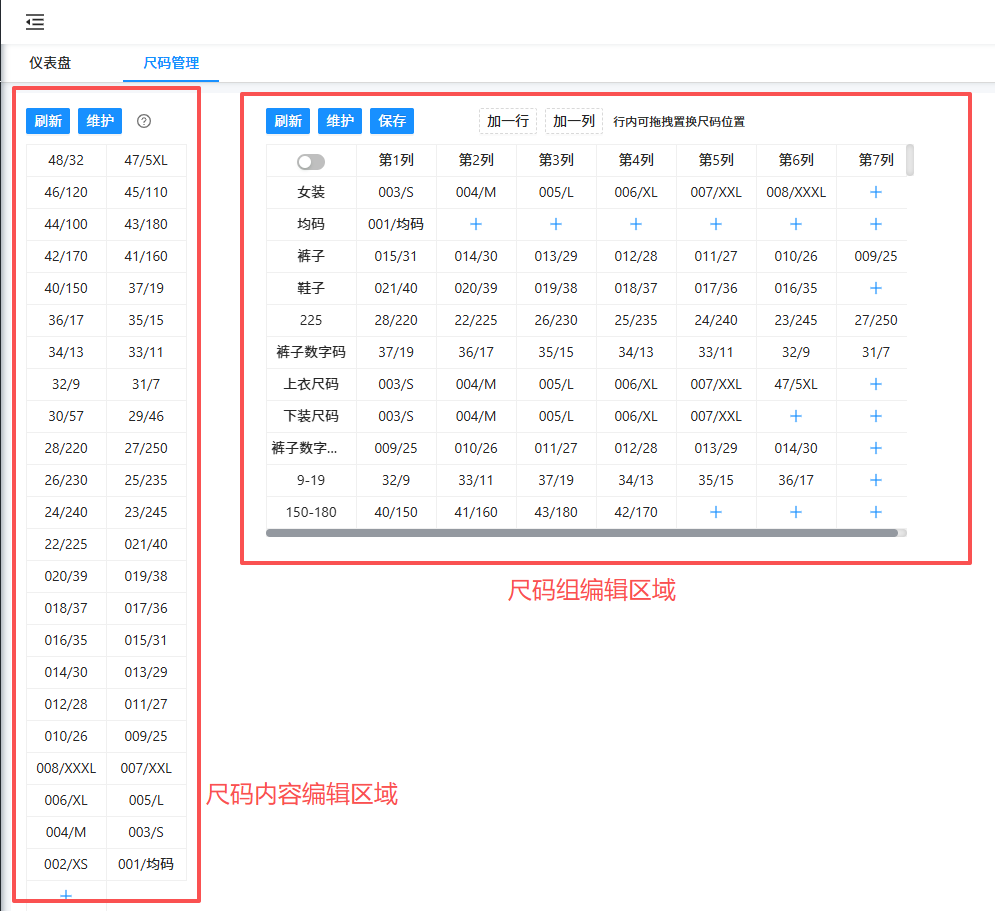Switch to the 仪表盘 tab
995x911 pixels.
(x=53, y=63)
